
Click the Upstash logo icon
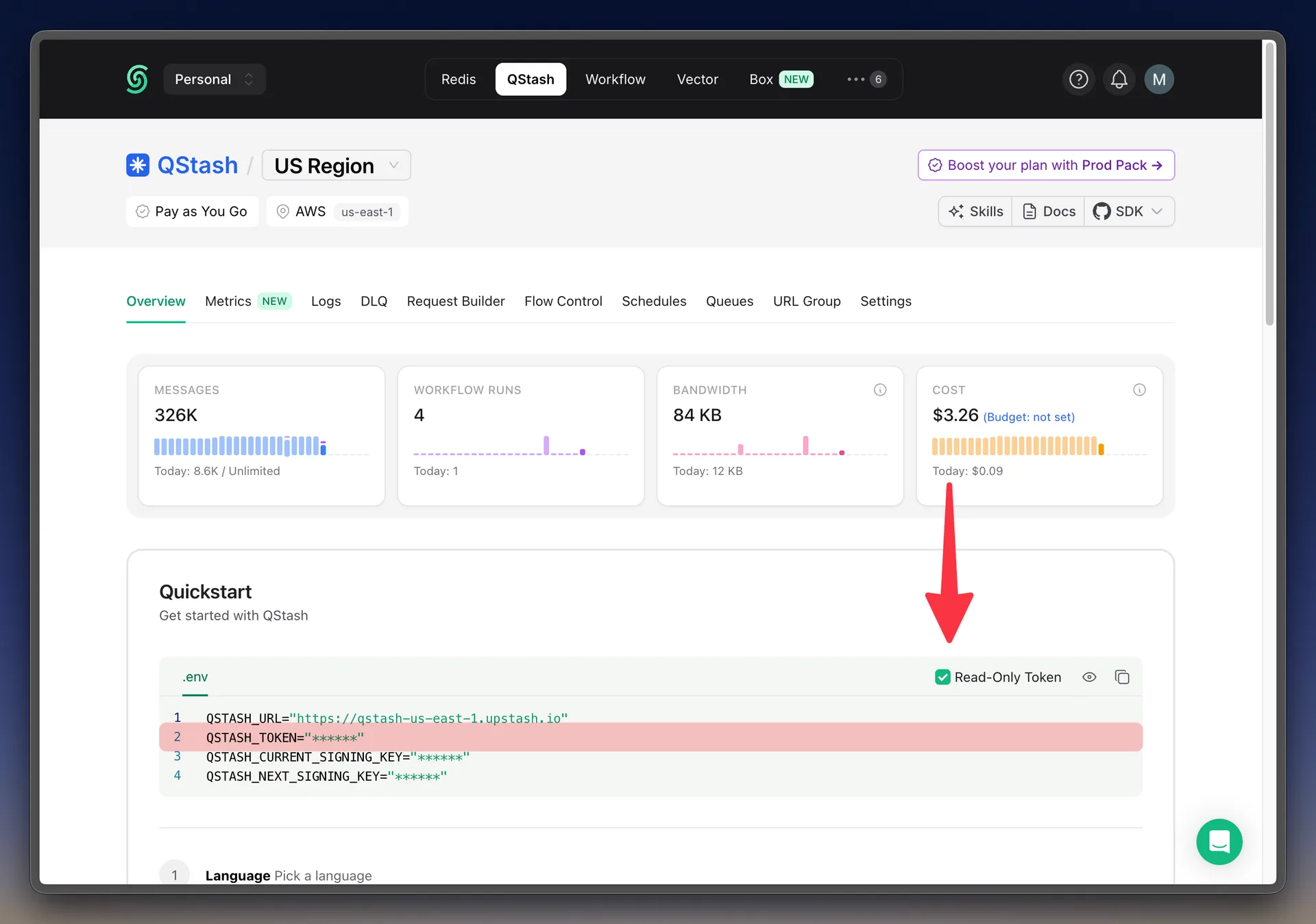pyautogui.click(x=137, y=80)
